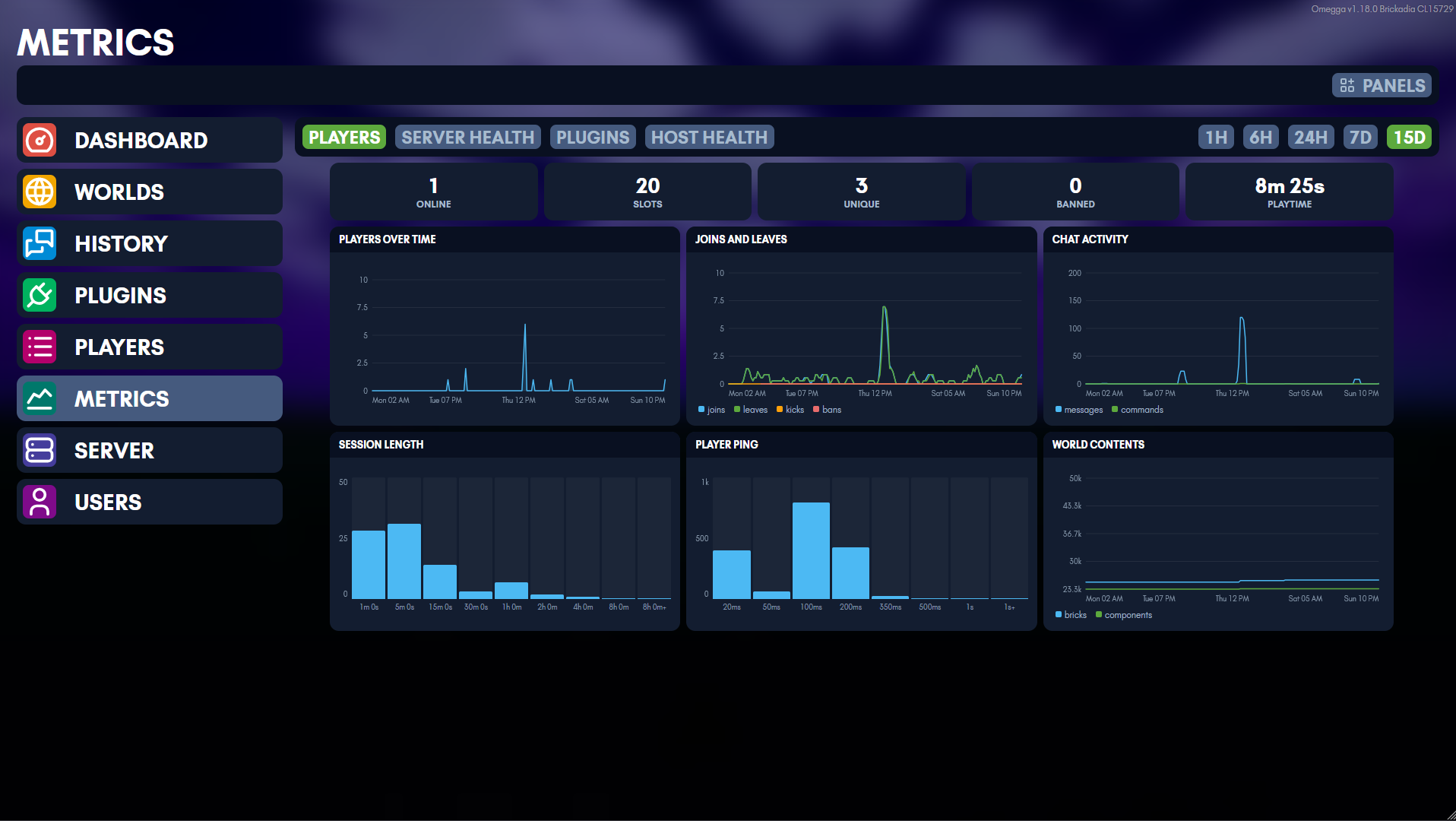This screenshot has height=821, width=1456.
Task: Click the Worlds globe icon
Action: point(40,192)
